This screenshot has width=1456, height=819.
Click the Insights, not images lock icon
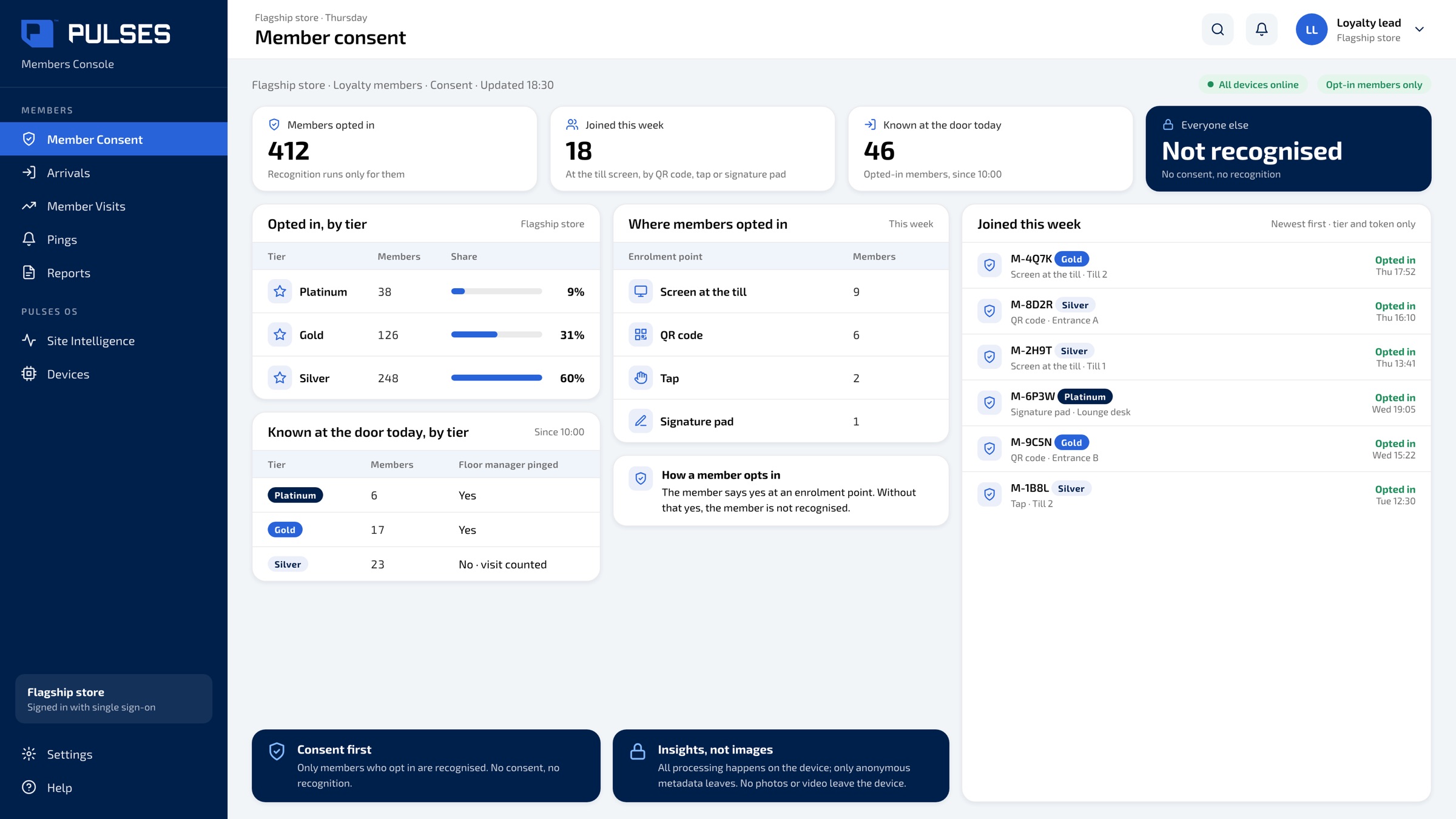638,751
